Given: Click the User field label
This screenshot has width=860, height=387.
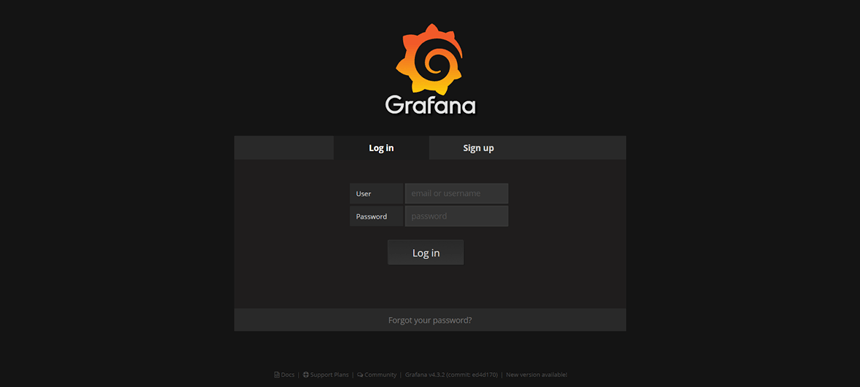Looking at the screenshot, I should [376, 194].
